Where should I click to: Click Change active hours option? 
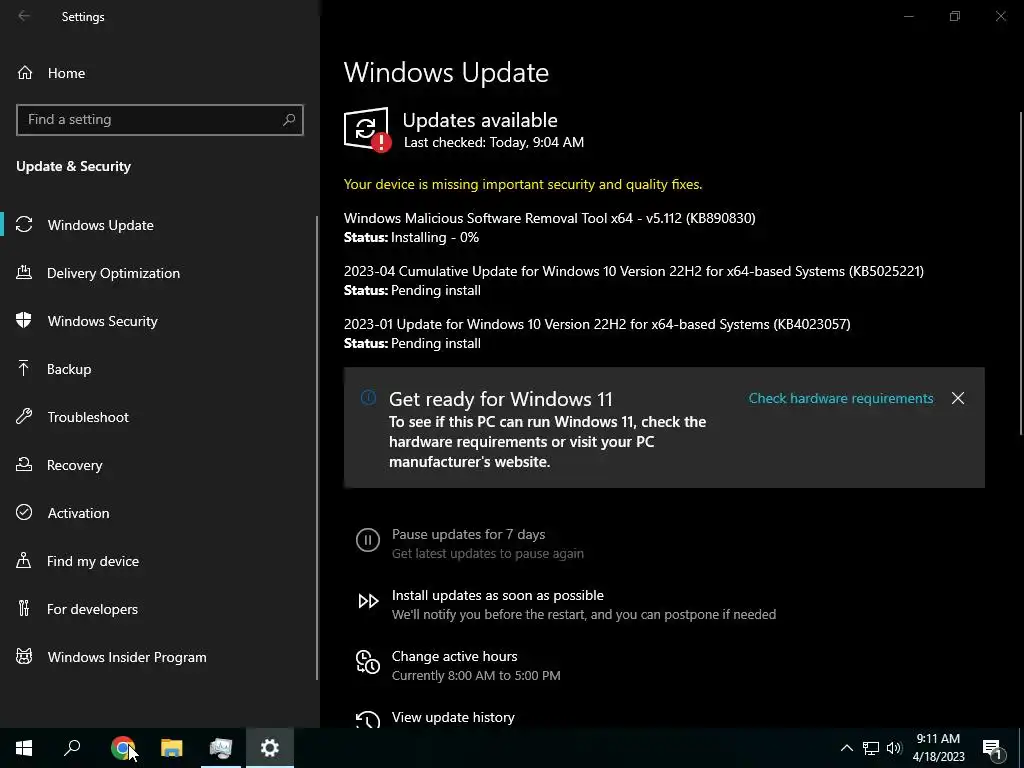pyautogui.click(x=455, y=656)
